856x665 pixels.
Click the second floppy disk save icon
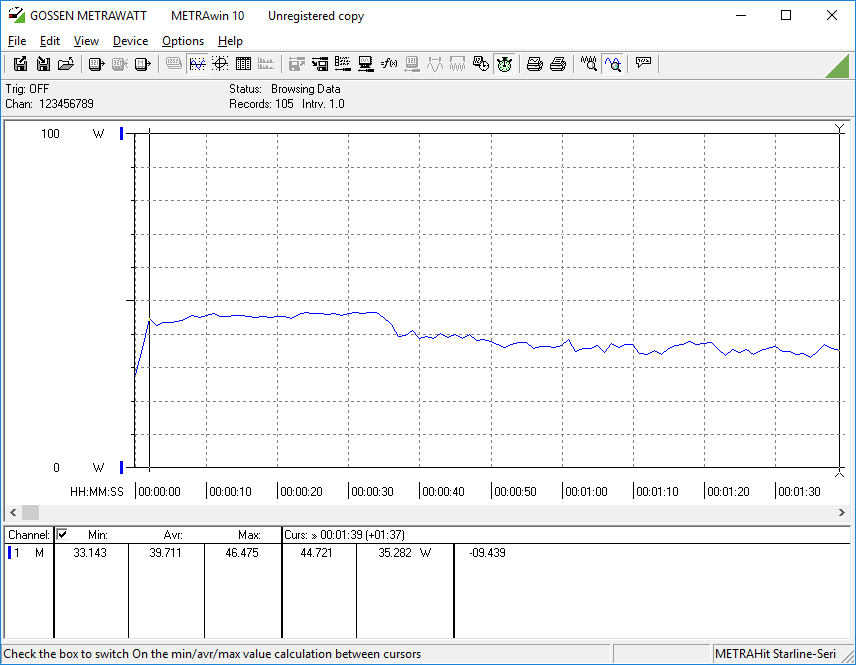coord(43,64)
